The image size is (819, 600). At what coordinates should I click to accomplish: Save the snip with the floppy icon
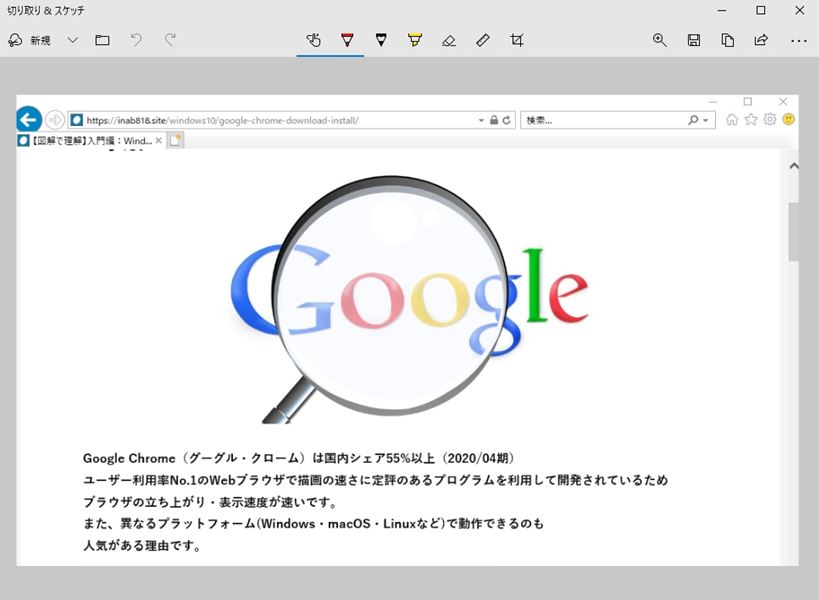694,40
